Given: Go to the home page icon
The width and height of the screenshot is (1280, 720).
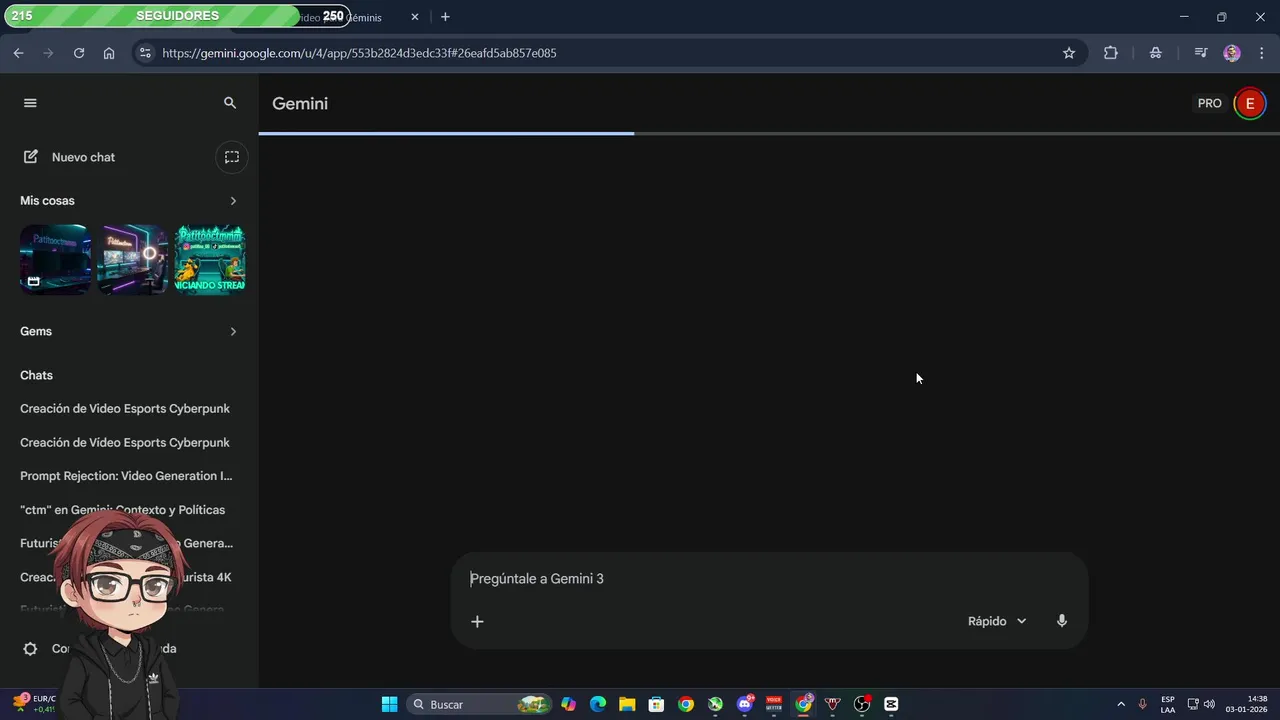Looking at the screenshot, I should tap(109, 53).
